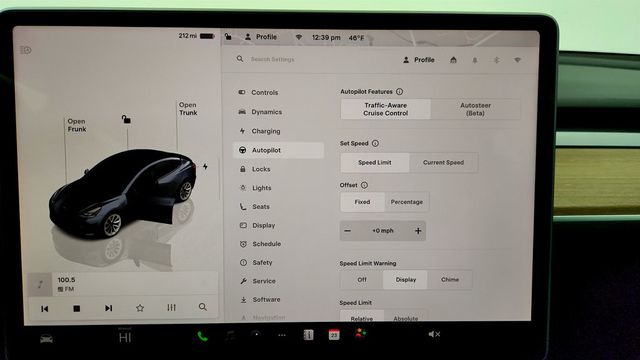
Task: Click the Set Speed info icon
Action: coord(375,143)
